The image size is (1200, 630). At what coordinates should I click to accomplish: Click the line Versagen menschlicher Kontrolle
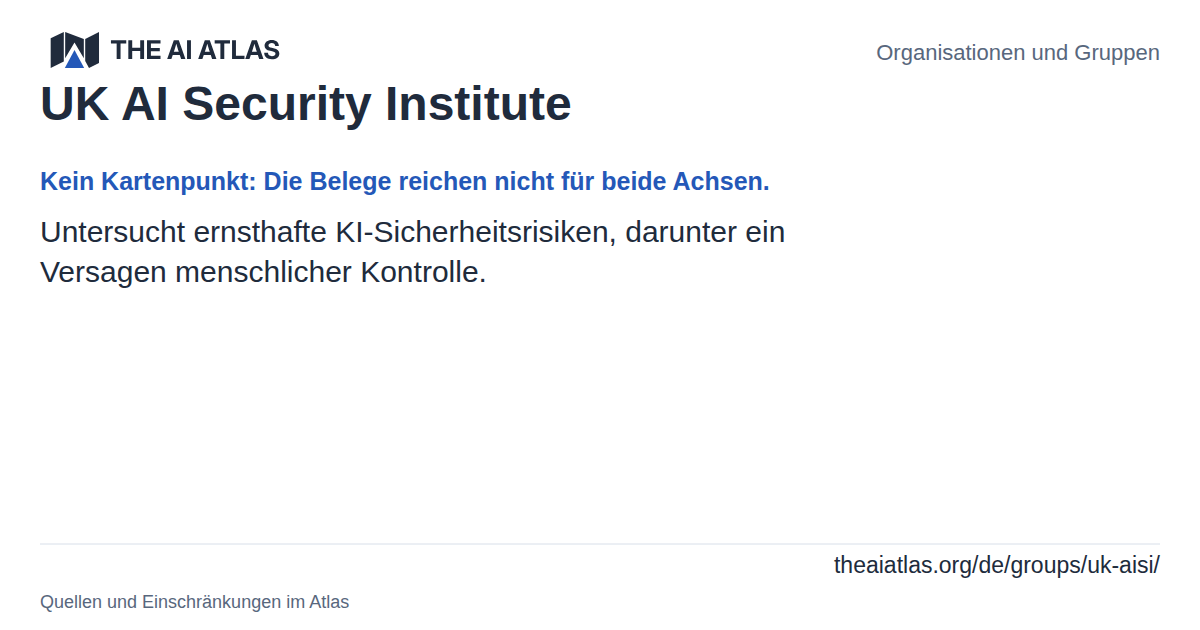[x=263, y=272]
